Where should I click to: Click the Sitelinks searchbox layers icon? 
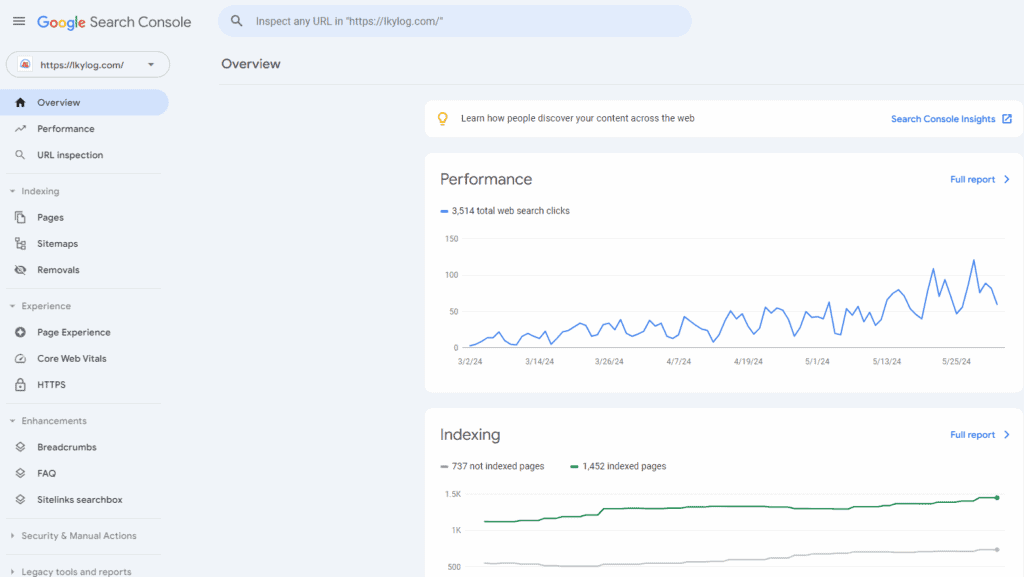[x=20, y=499]
